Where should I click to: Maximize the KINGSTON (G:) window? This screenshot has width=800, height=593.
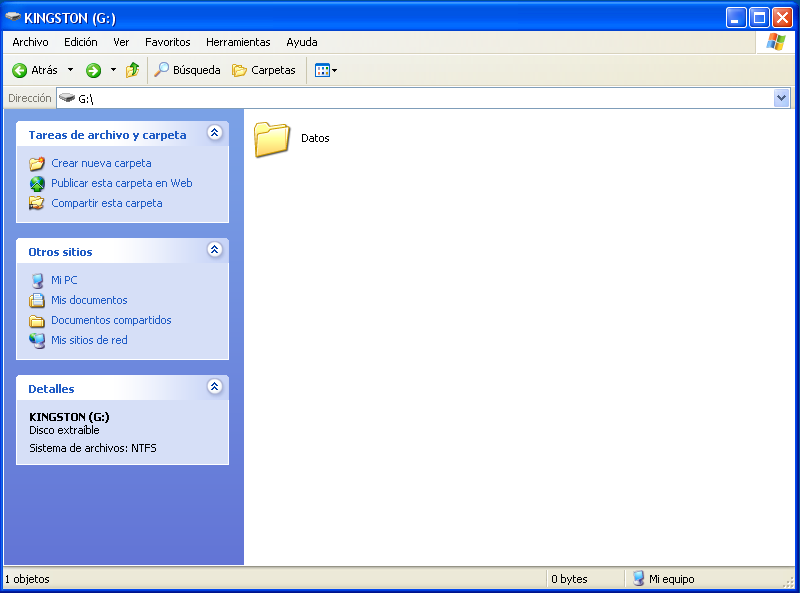coord(759,18)
